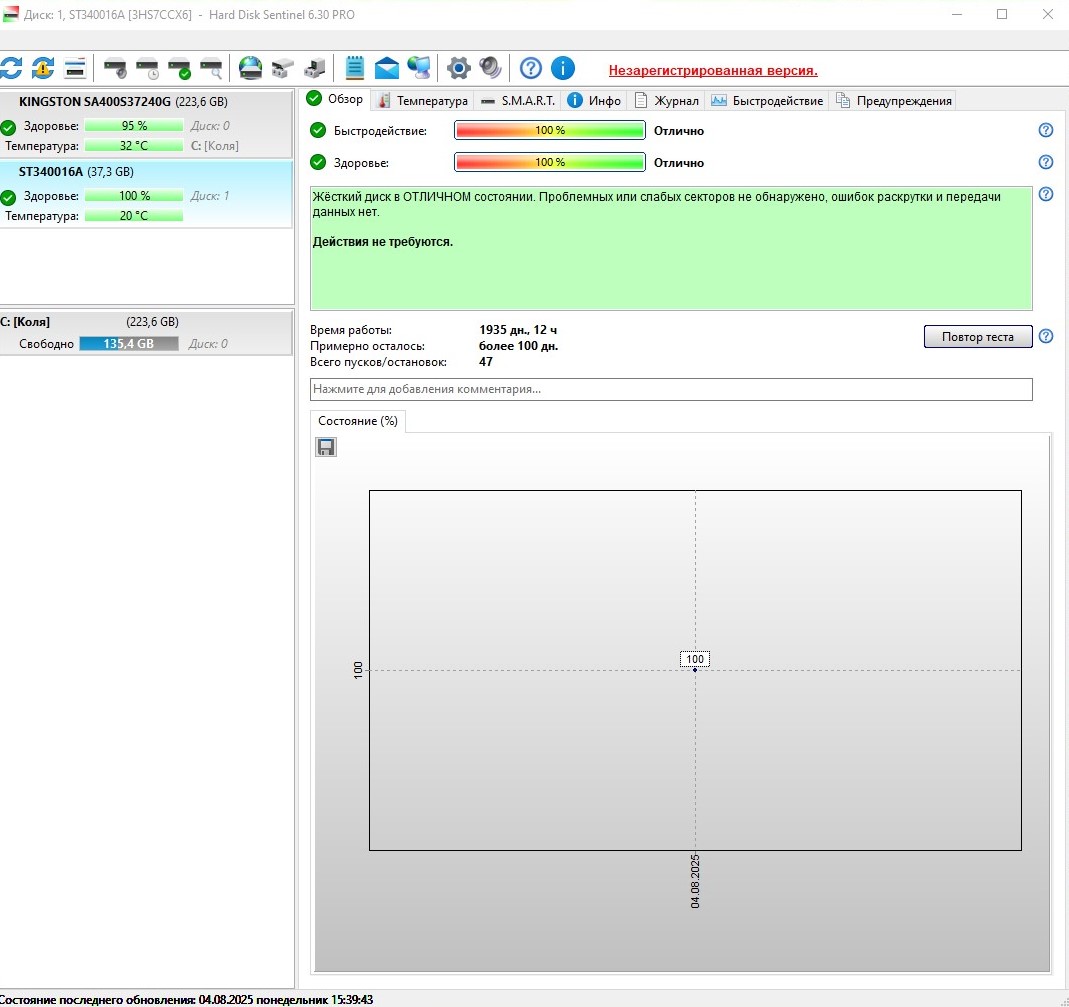Open settings with the gear icon
The width and height of the screenshot is (1069, 1007).
coord(458,68)
